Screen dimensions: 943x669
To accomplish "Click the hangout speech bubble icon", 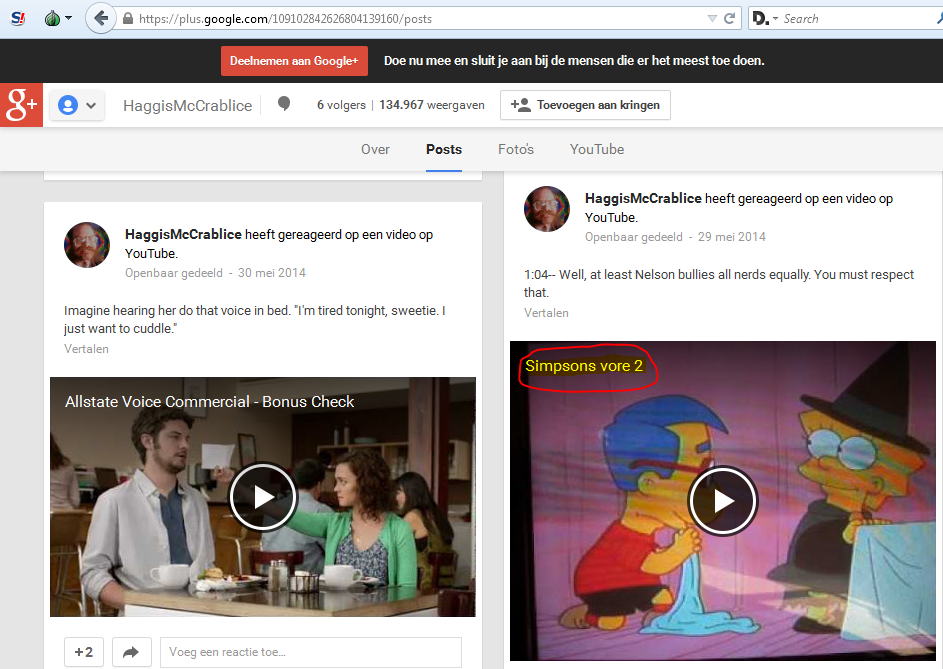I will (284, 104).
